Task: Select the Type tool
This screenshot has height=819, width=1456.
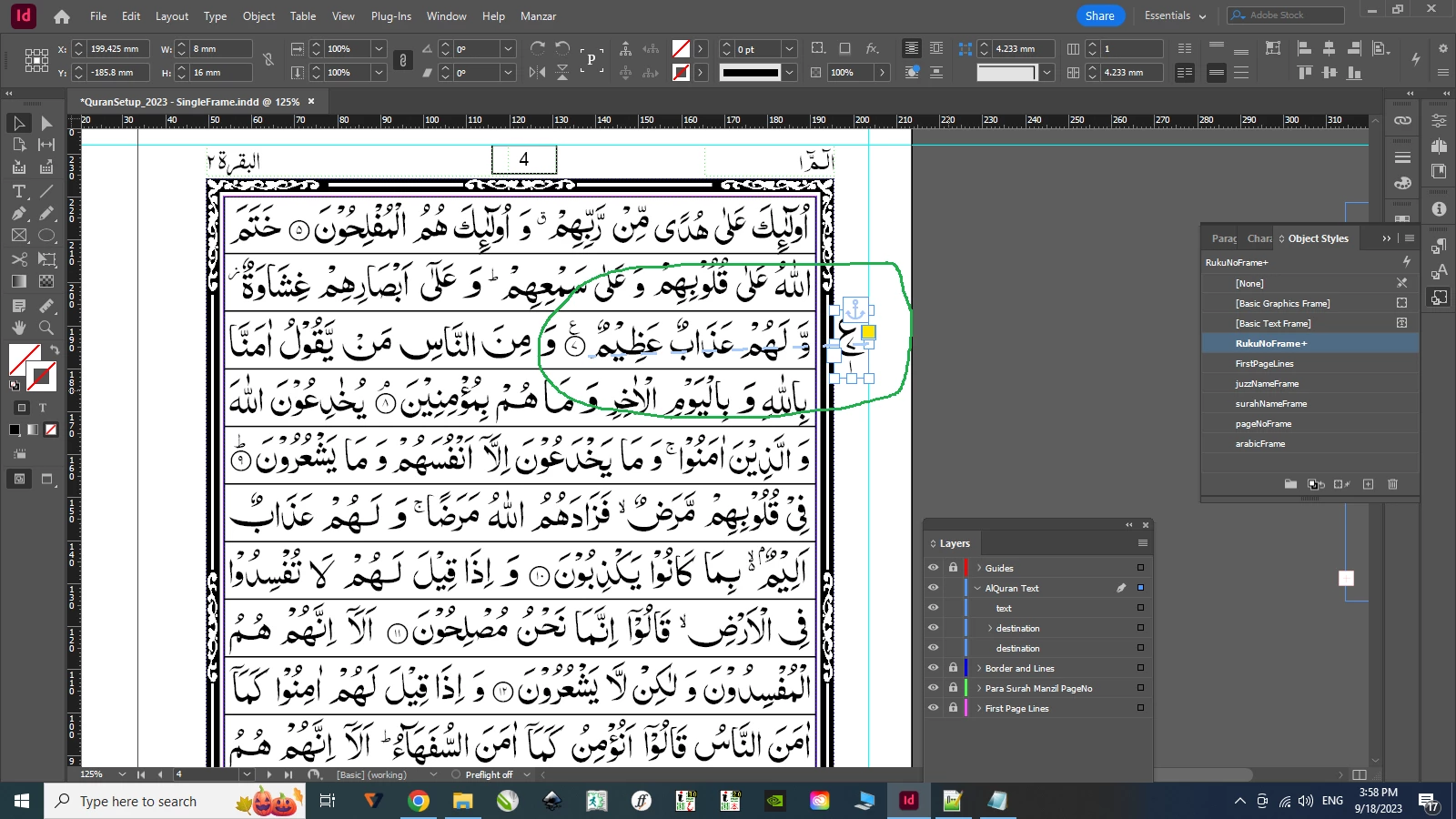Action: [x=19, y=191]
